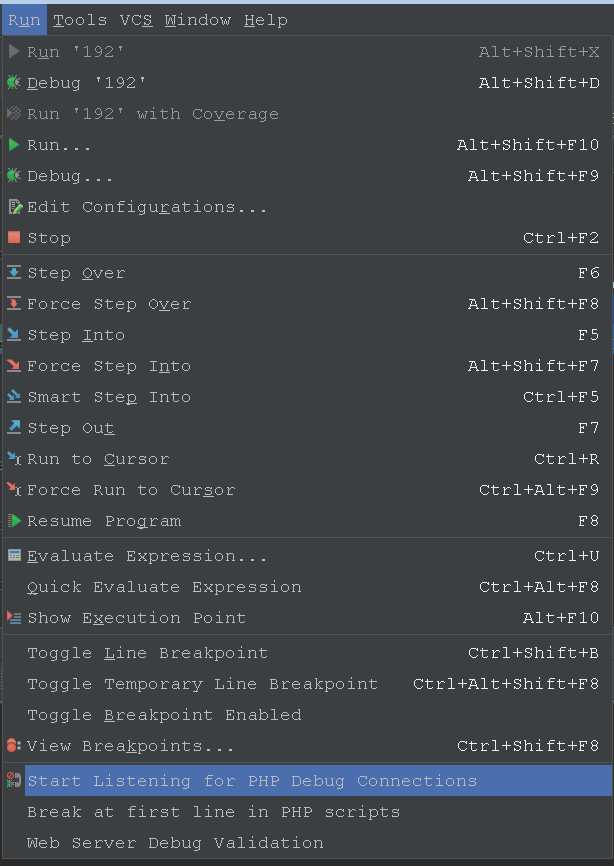Click the Step Out icon

pyautogui.click(x=14, y=427)
